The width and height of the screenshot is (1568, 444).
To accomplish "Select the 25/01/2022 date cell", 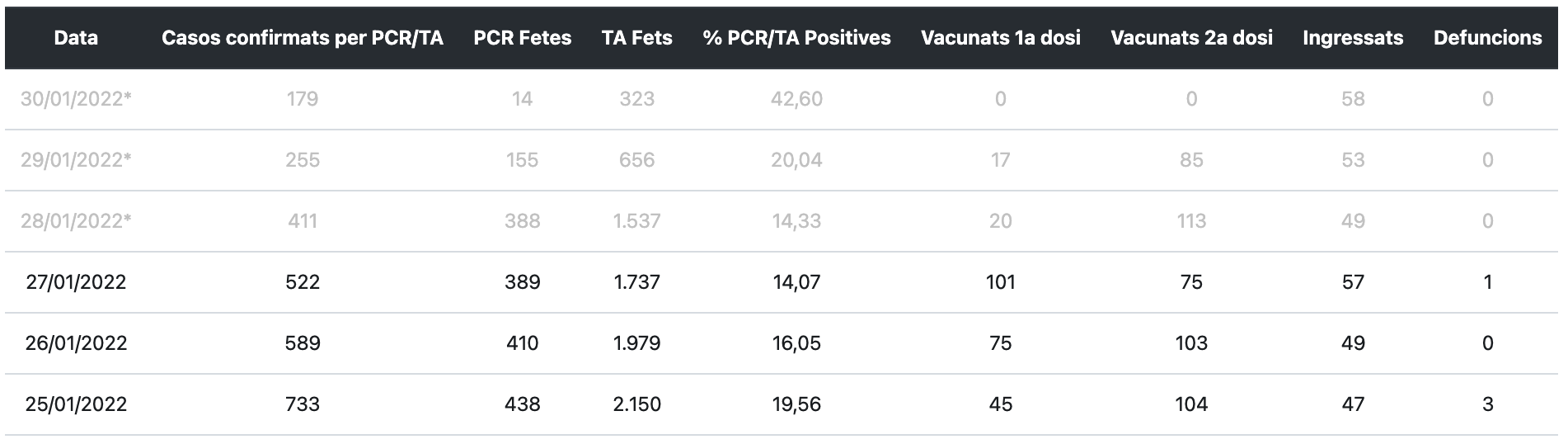I will pyautogui.click(x=76, y=404).
